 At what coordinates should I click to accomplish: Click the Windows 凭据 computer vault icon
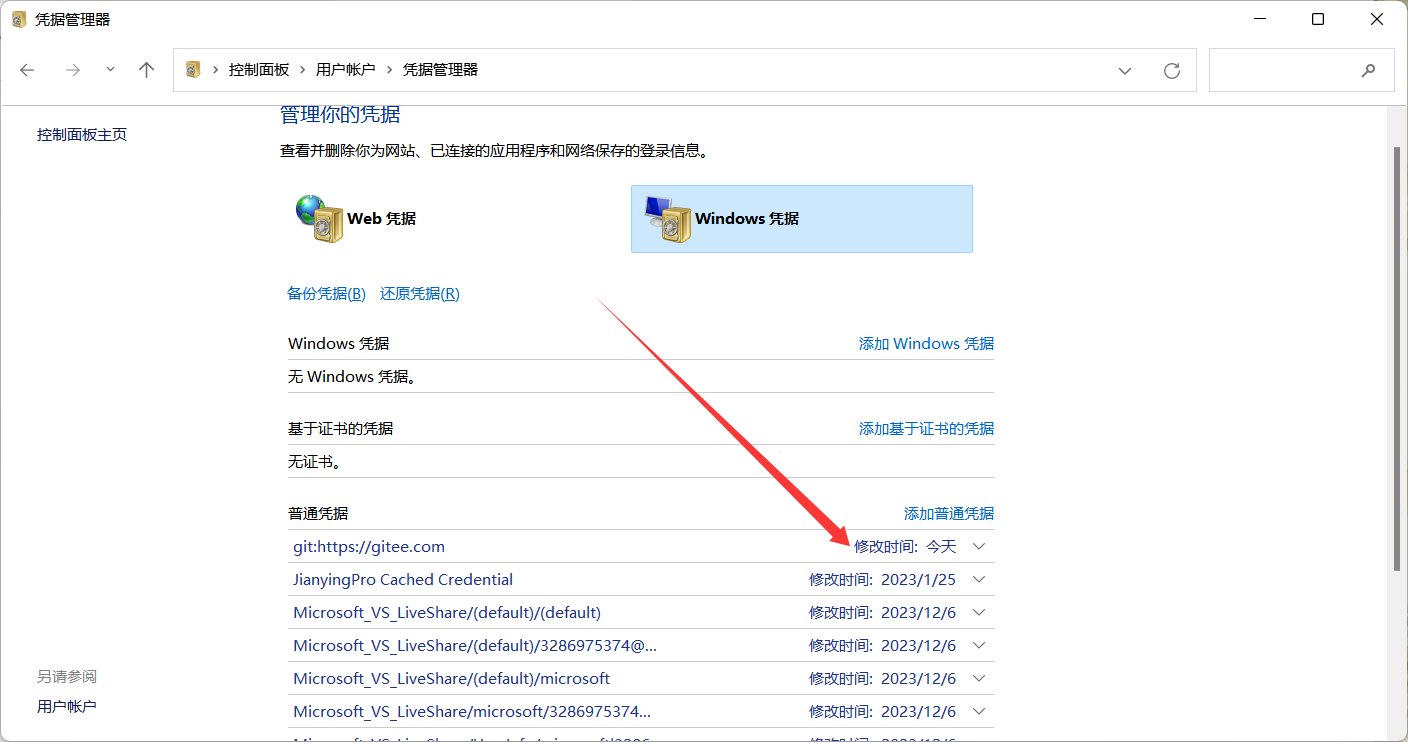(667, 219)
